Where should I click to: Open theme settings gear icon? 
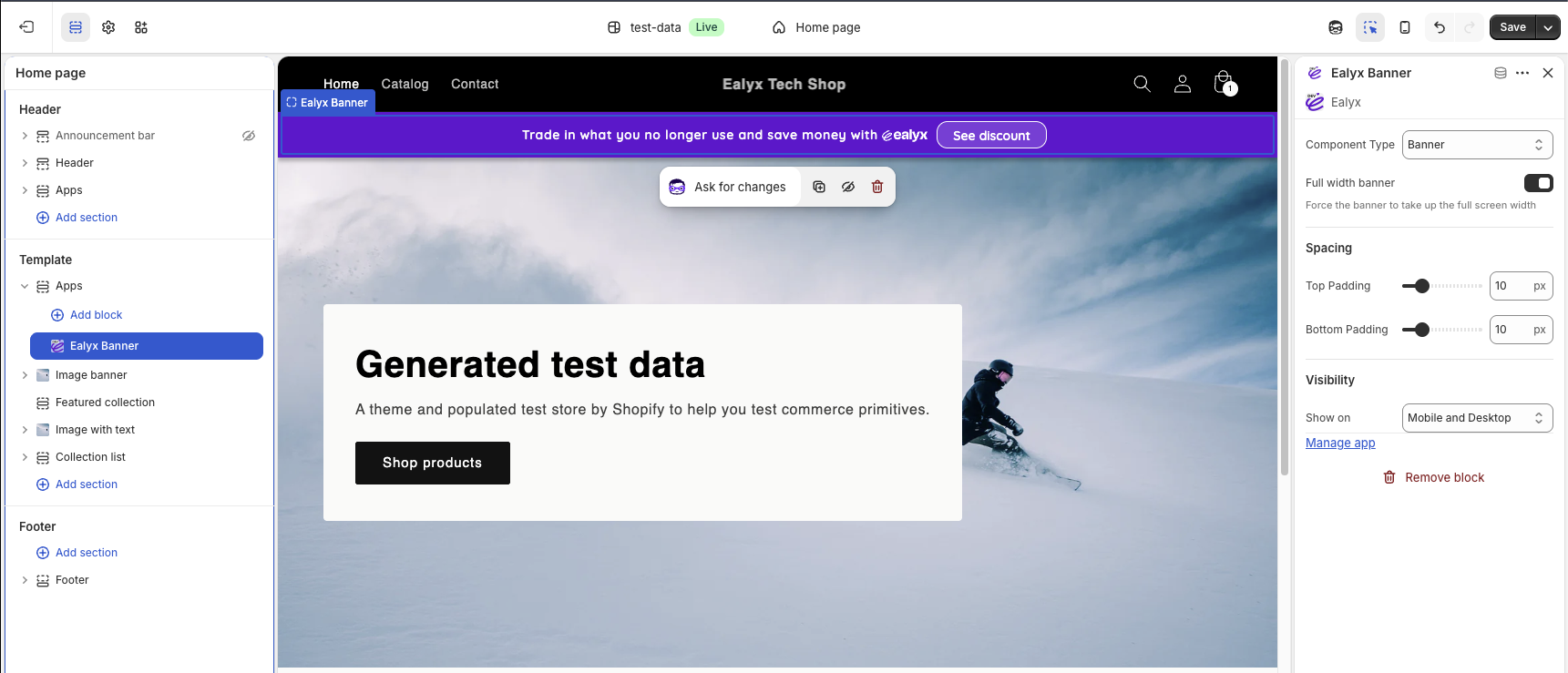pos(108,27)
